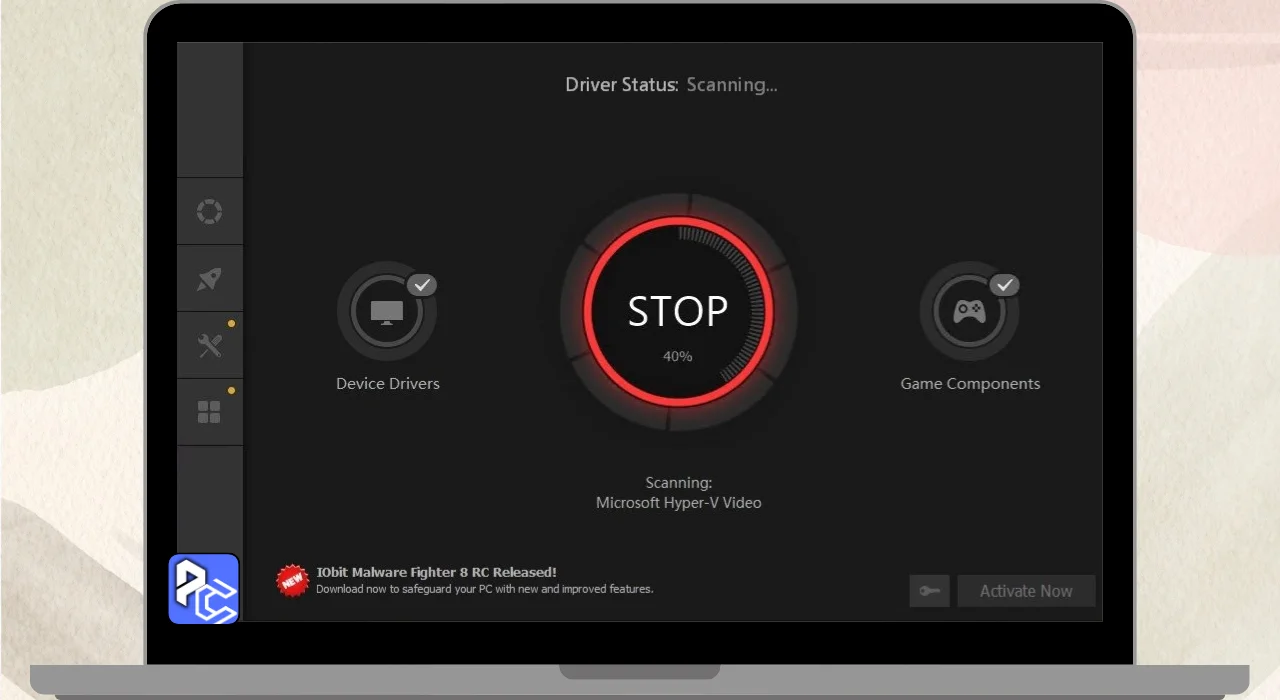Toggle the Device Drivers checkmark

pyautogui.click(x=422, y=285)
